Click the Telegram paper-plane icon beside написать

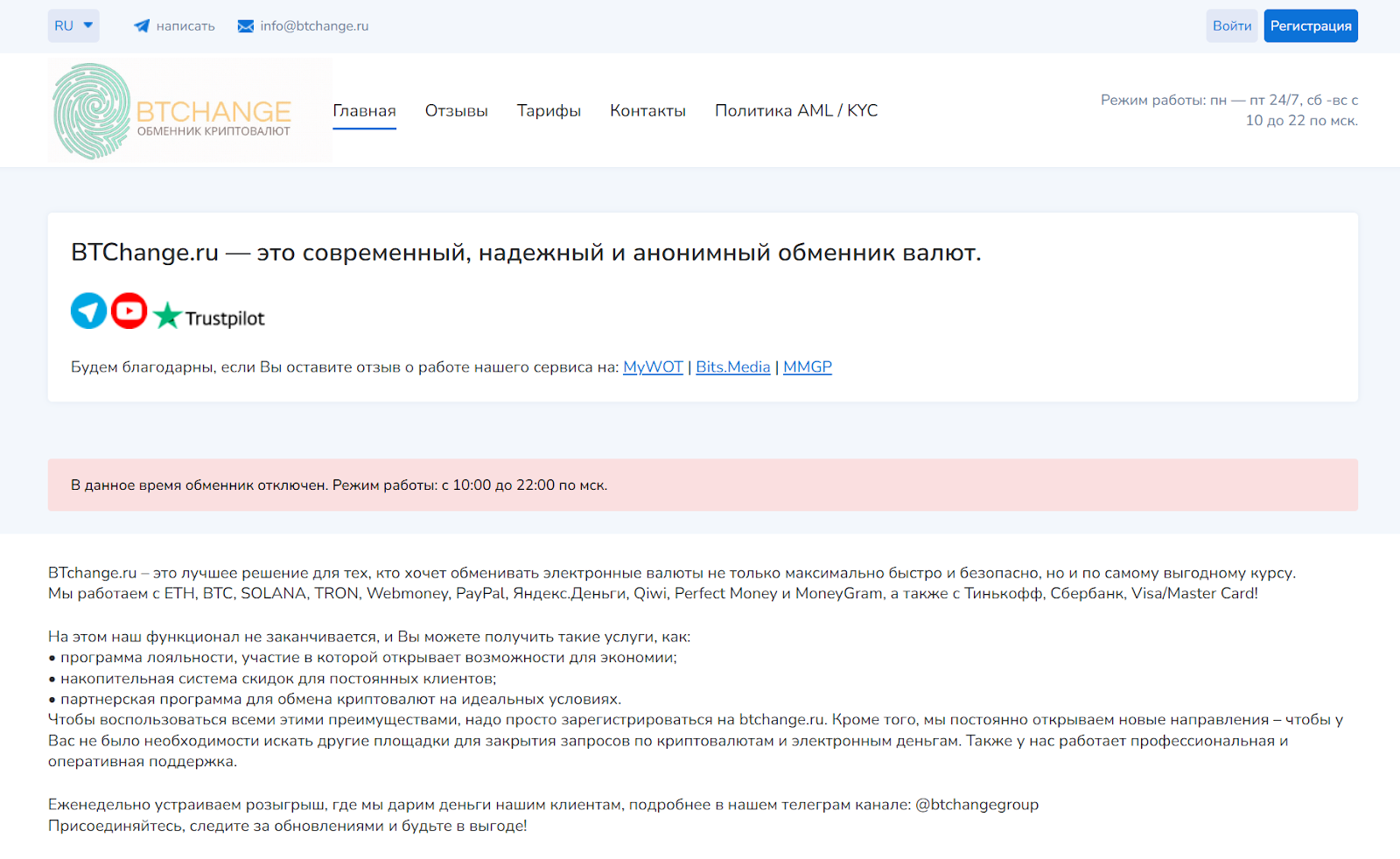tap(142, 26)
